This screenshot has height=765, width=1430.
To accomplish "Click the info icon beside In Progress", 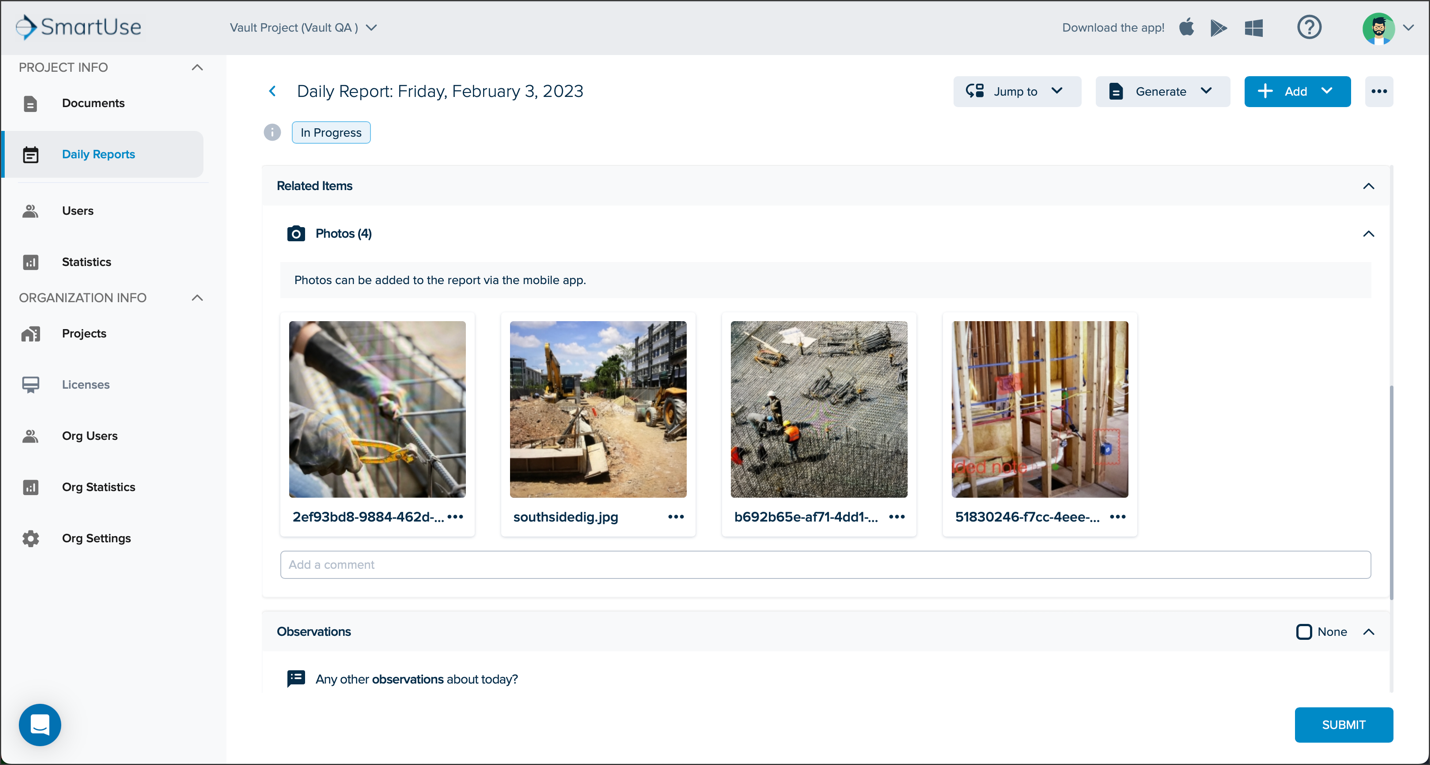I will click(x=272, y=132).
